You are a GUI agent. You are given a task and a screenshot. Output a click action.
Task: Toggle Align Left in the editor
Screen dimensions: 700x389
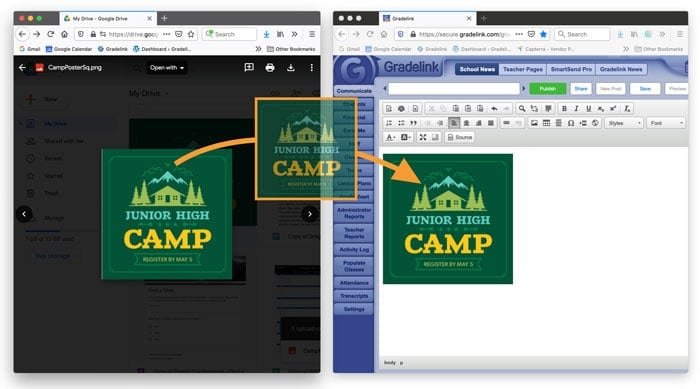point(454,123)
